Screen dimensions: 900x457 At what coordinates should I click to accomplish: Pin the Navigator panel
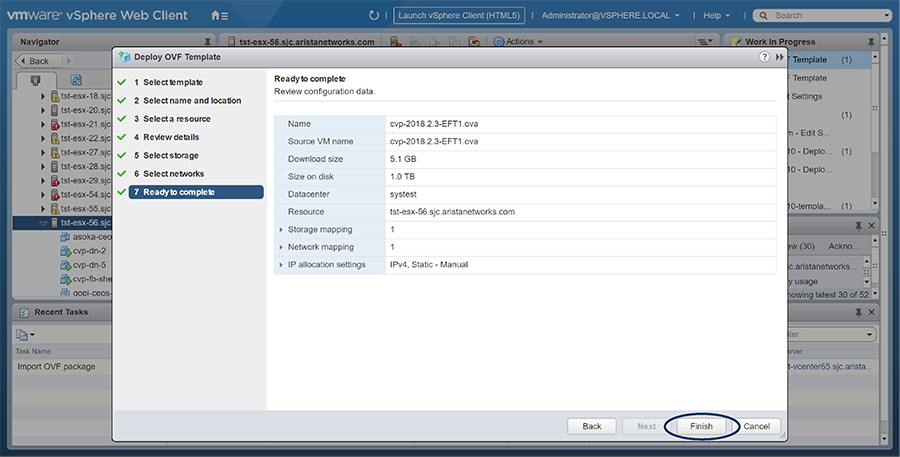point(207,41)
